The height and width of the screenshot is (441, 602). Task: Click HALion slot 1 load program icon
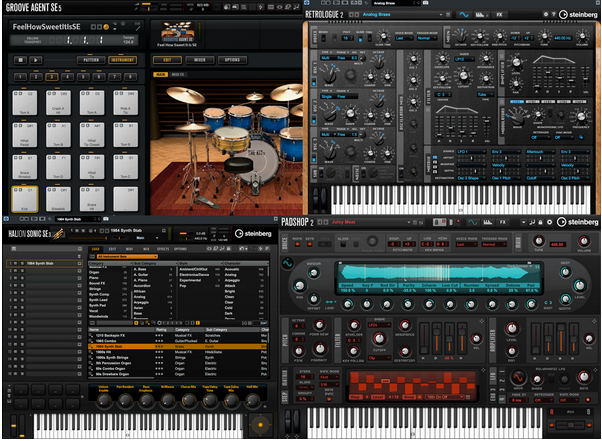point(79,264)
